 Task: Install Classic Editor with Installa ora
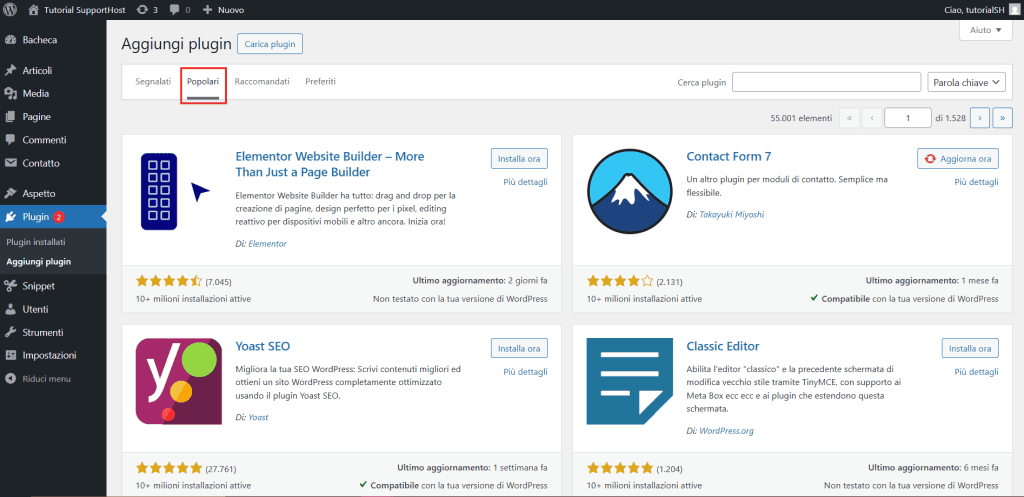coord(970,348)
